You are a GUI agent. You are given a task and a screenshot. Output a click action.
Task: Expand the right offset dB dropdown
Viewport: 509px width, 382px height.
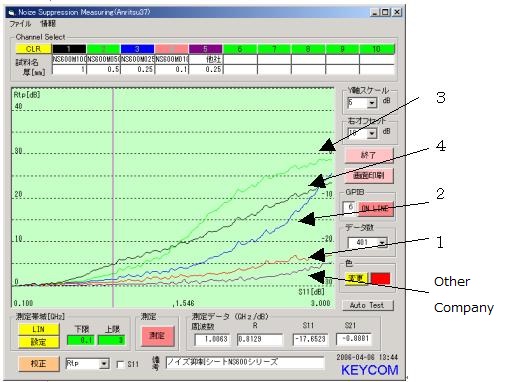372,134
